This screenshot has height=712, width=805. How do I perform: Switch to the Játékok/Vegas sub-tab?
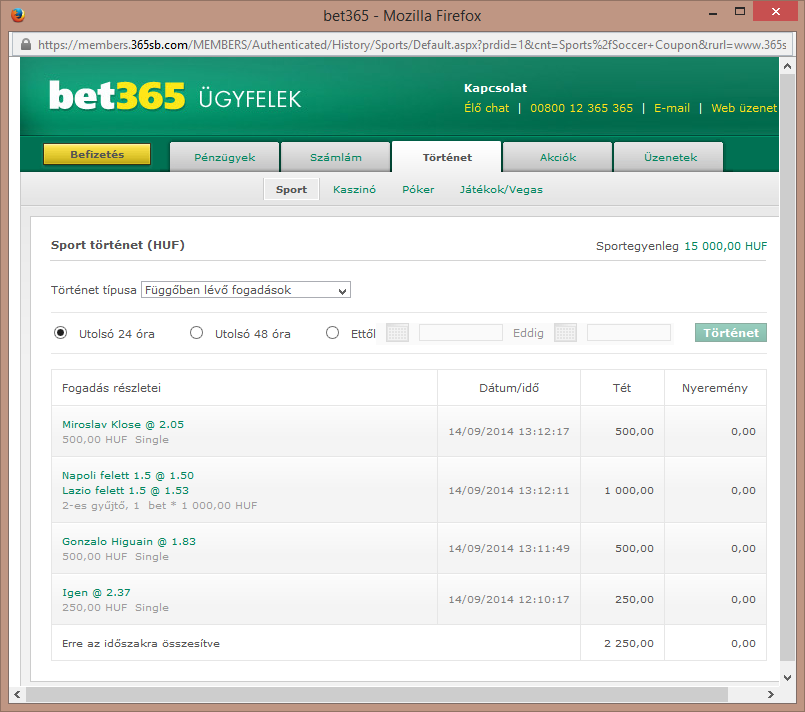click(501, 189)
